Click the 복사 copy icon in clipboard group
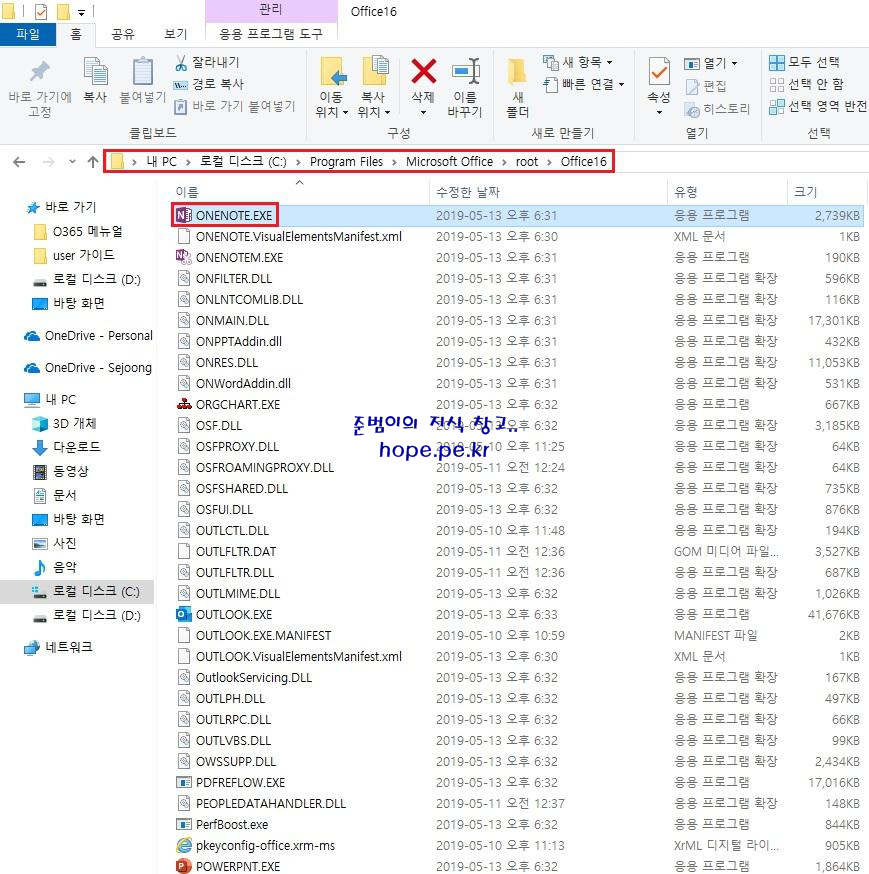 (95, 72)
